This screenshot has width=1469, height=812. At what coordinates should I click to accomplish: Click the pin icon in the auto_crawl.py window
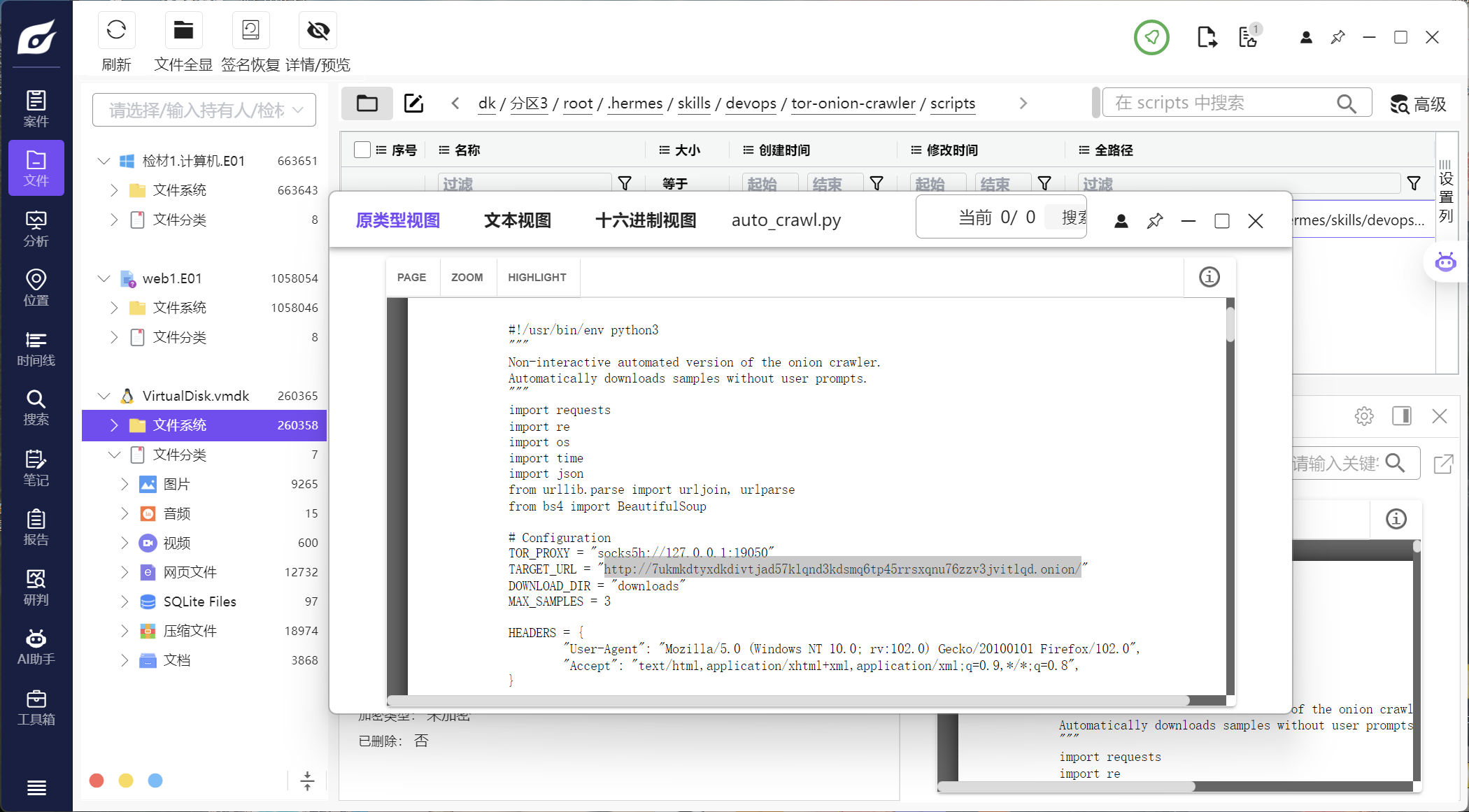coord(1155,221)
